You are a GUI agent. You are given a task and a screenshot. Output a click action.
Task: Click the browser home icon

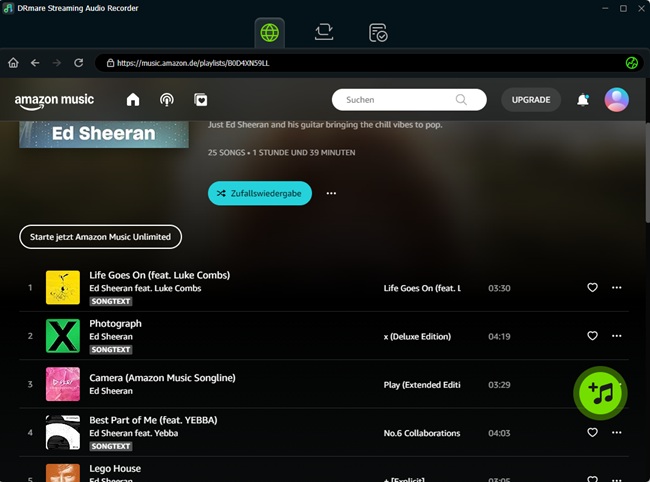tap(13, 63)
